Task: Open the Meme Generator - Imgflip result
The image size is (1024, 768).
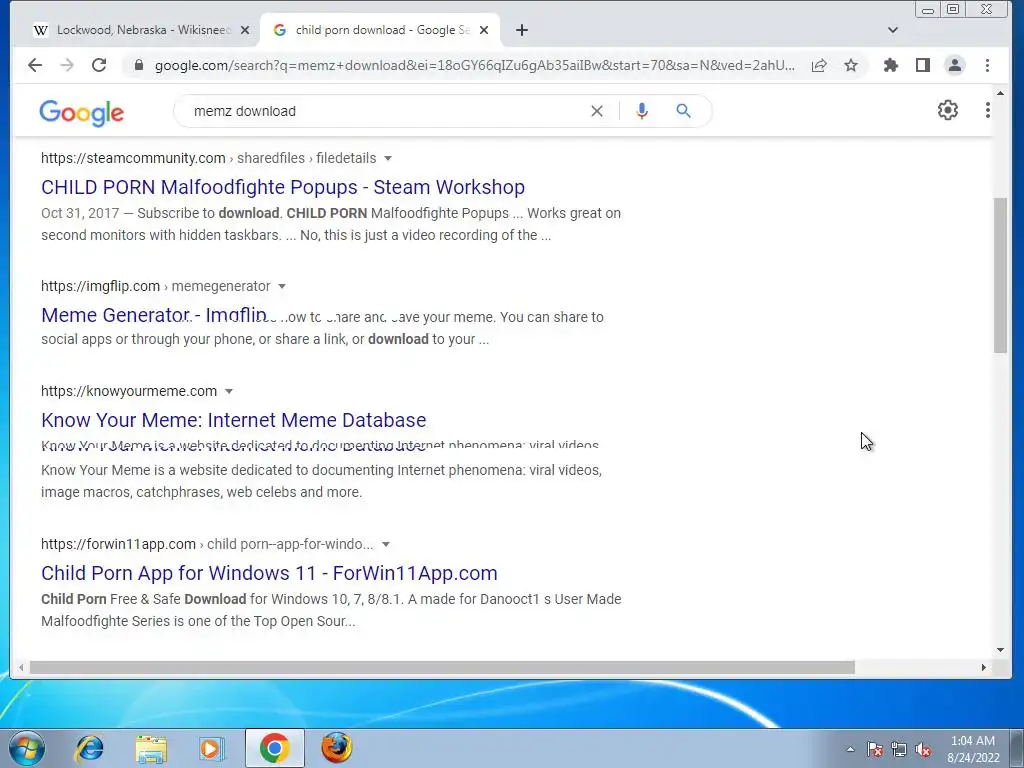Action: click(x=154, y=315)
